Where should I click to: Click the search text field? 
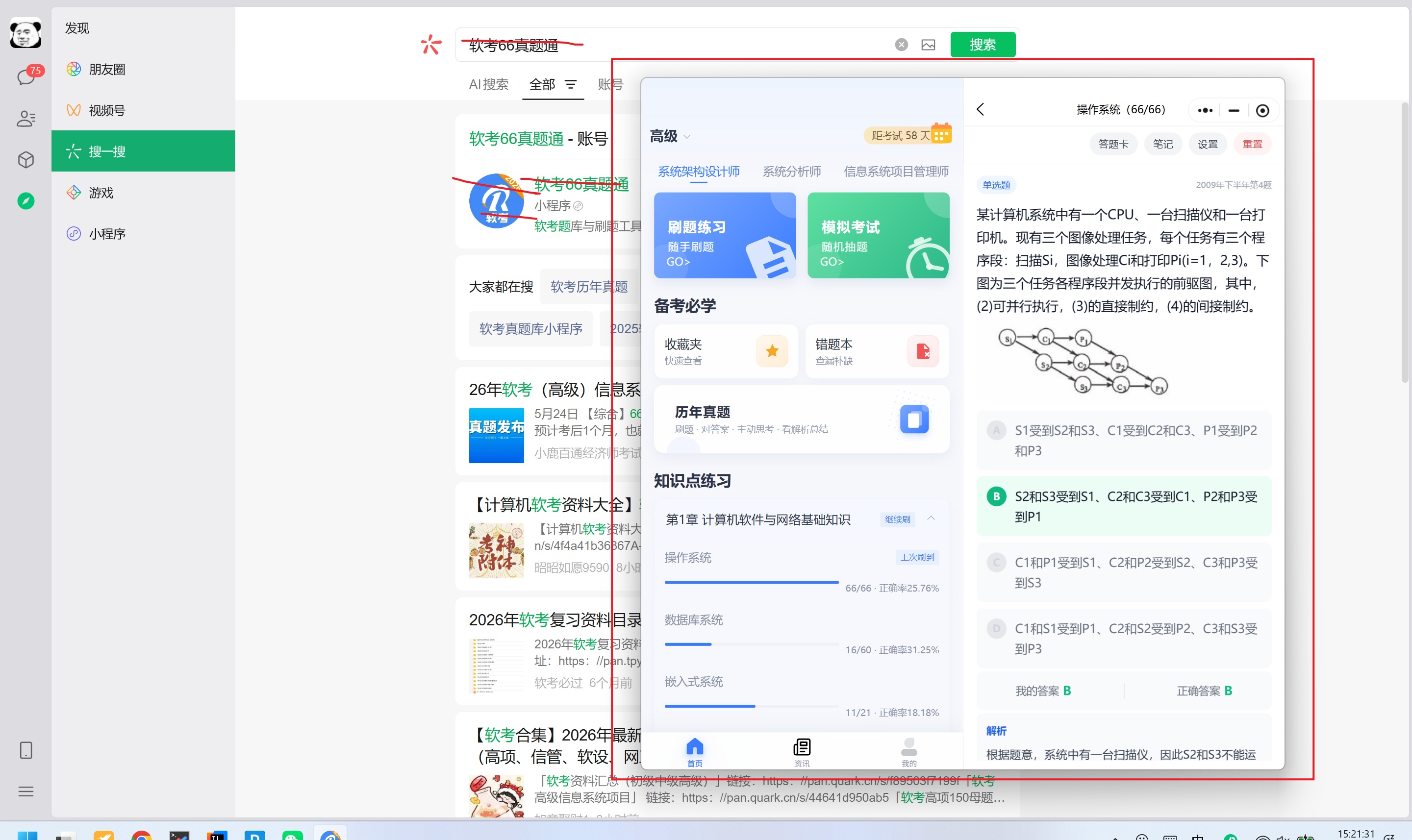click(674, 45)
